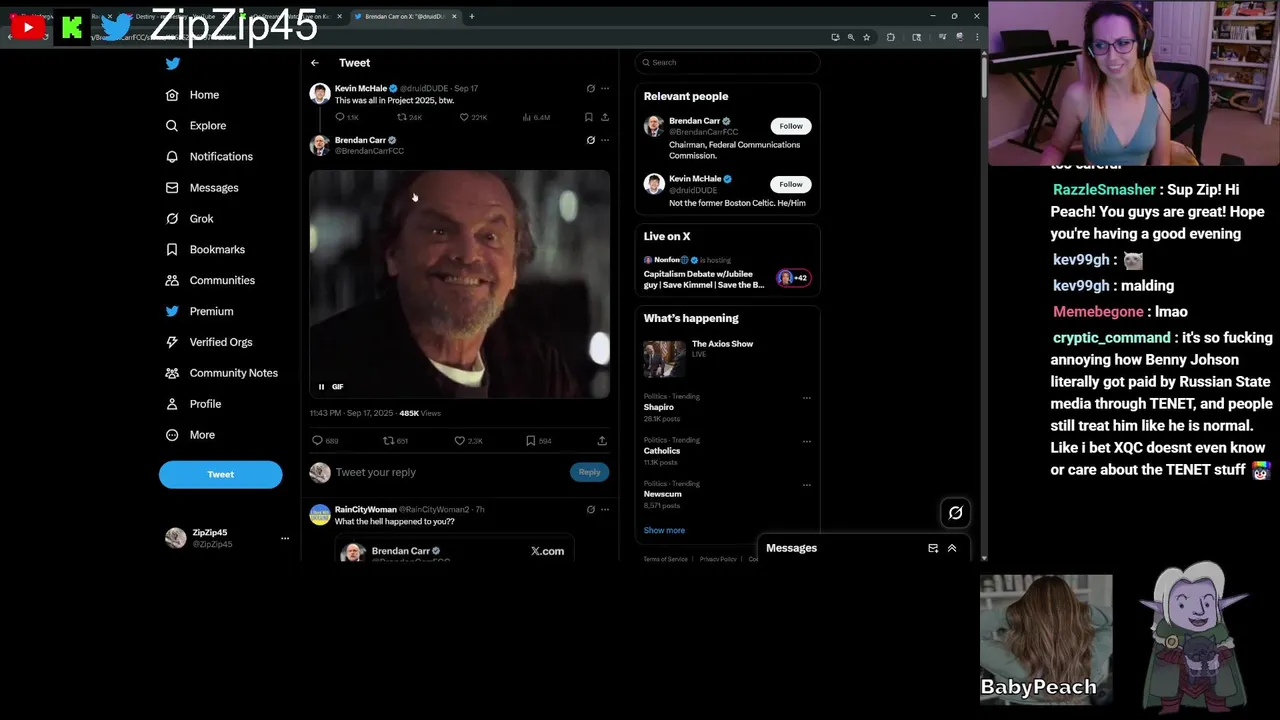The width and height of the screenshot is (1280, 720).
Task: Open more options on Brendan Carr tweet
Action: pyautogui.click(x=605, y=140)
